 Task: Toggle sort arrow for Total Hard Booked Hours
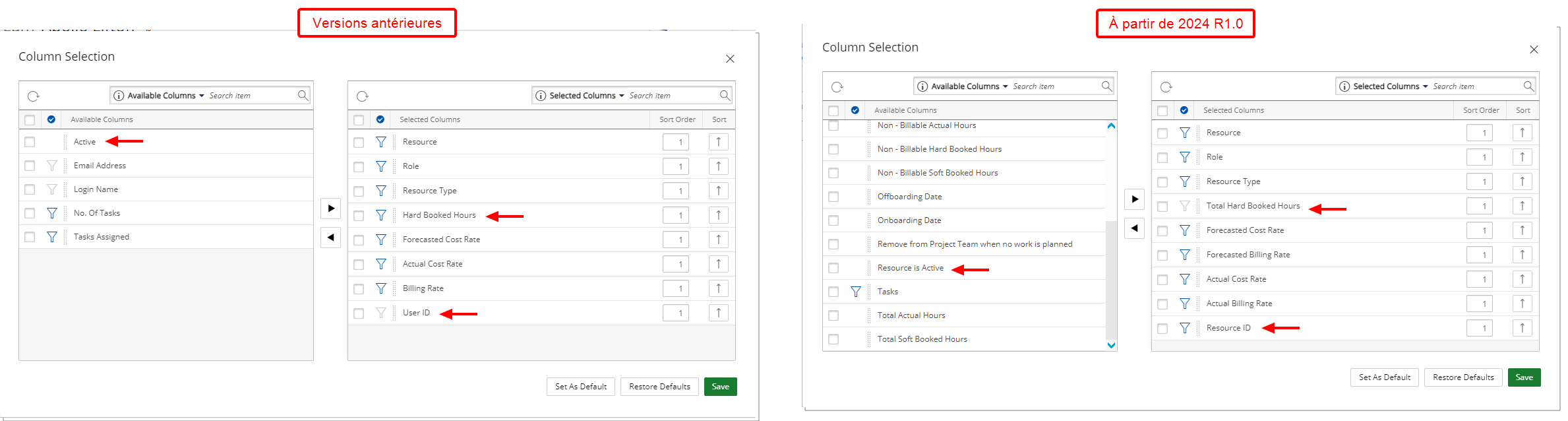point(1522,206)
